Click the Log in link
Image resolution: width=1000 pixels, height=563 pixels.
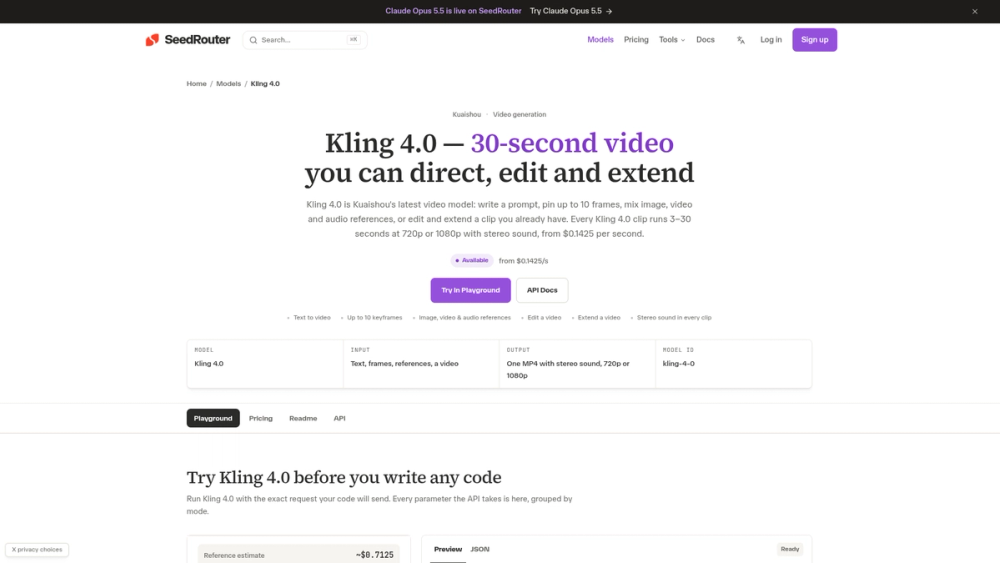pos(770,40)
